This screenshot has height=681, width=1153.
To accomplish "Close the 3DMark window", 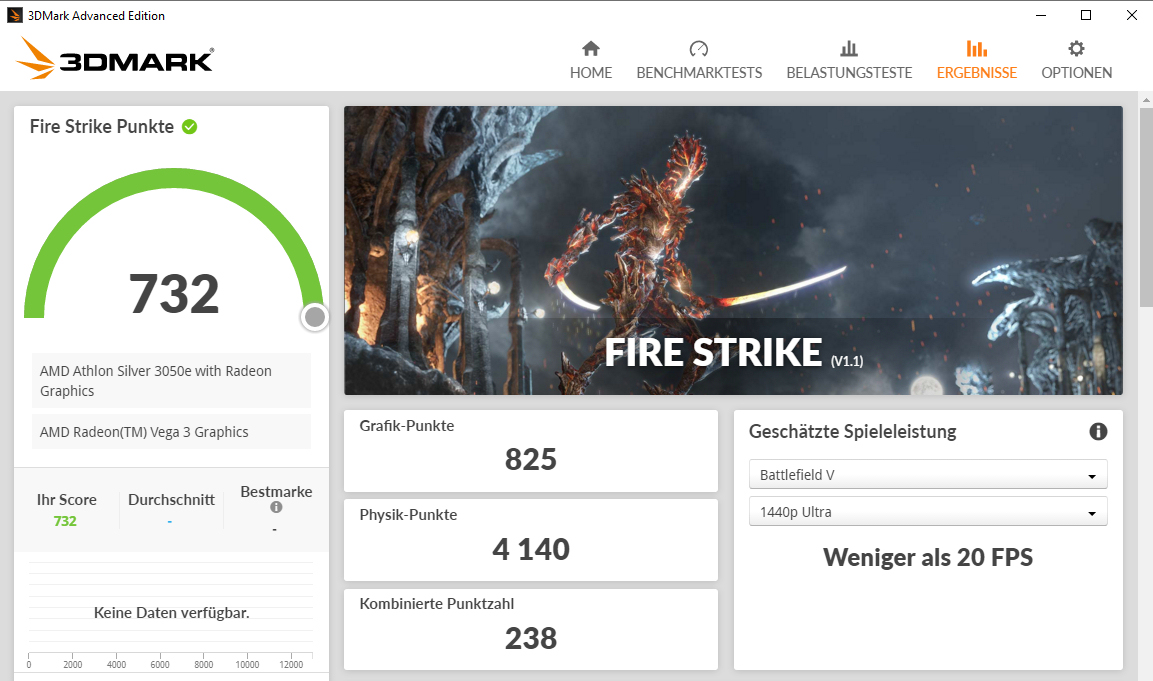I will 1132,15.
